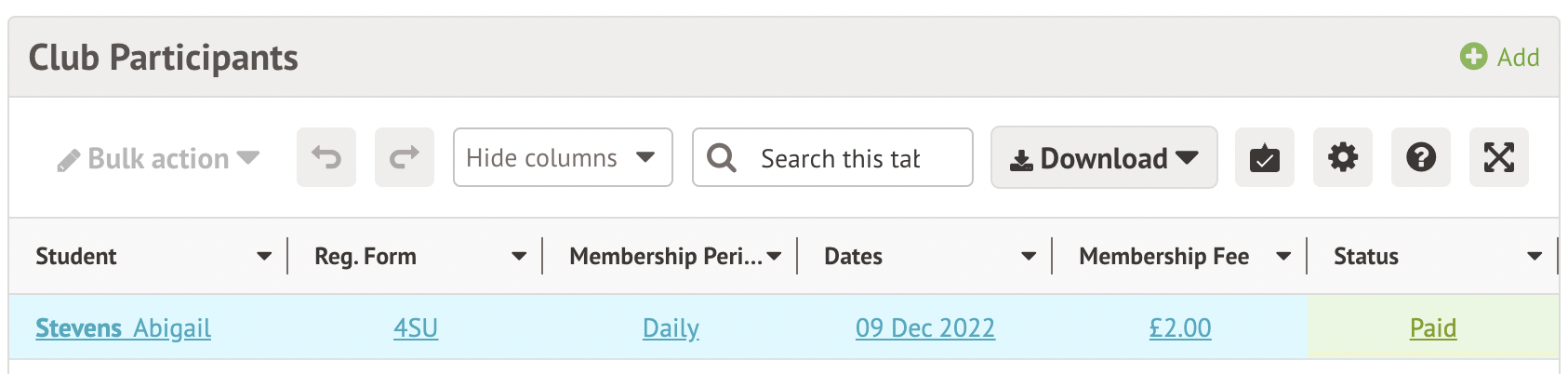Open the Download dropdown menu
The image size is (1568, 374).
[1104, 158]
